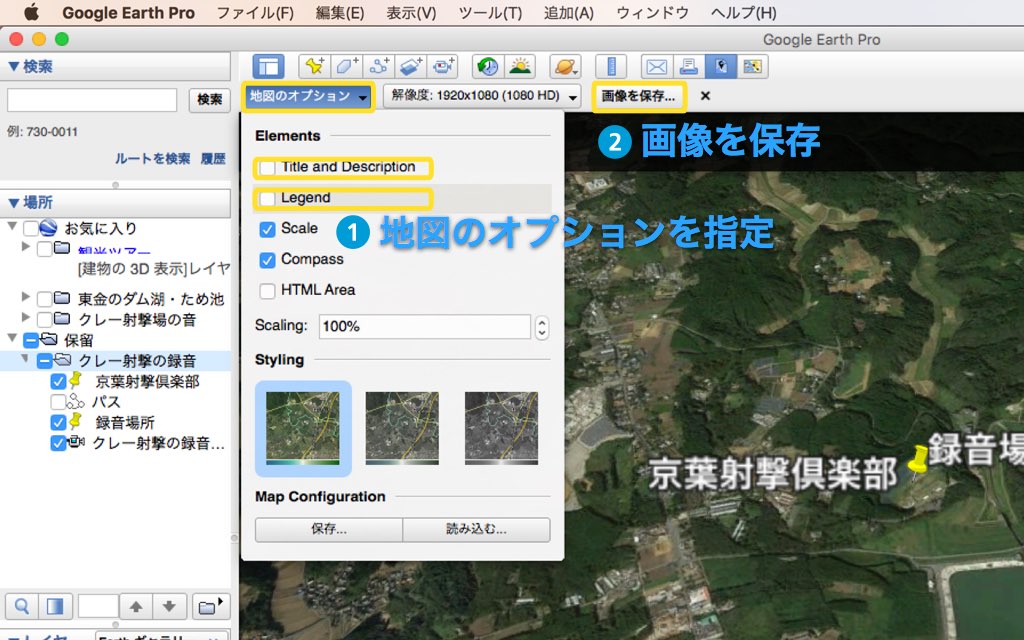Enable the Legend checkbox
The image size is (1024, 640).
(267, 198)
